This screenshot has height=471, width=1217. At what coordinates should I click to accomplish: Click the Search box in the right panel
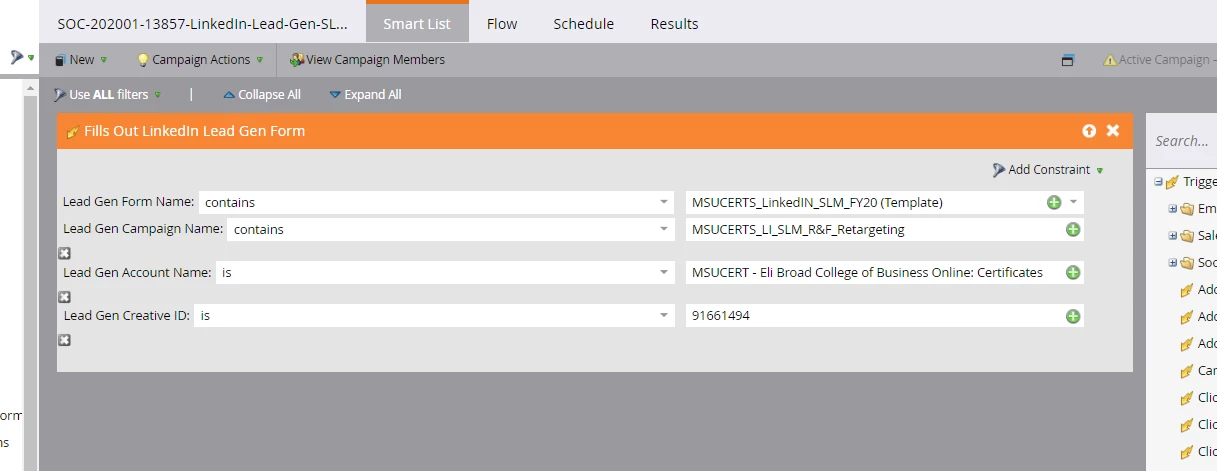tap(1184, 141)
